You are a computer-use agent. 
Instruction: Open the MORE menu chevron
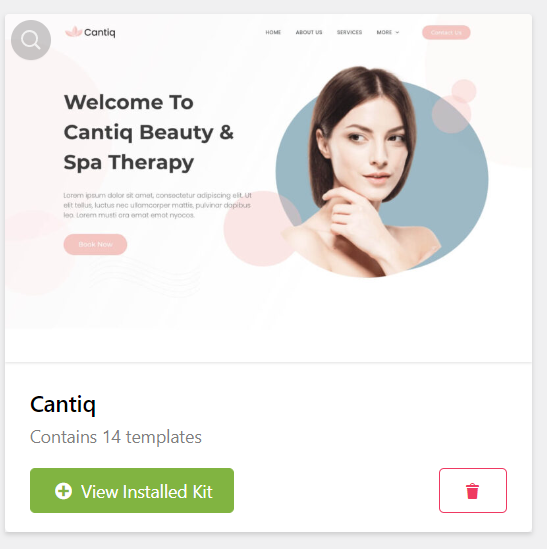pos(397,32)
